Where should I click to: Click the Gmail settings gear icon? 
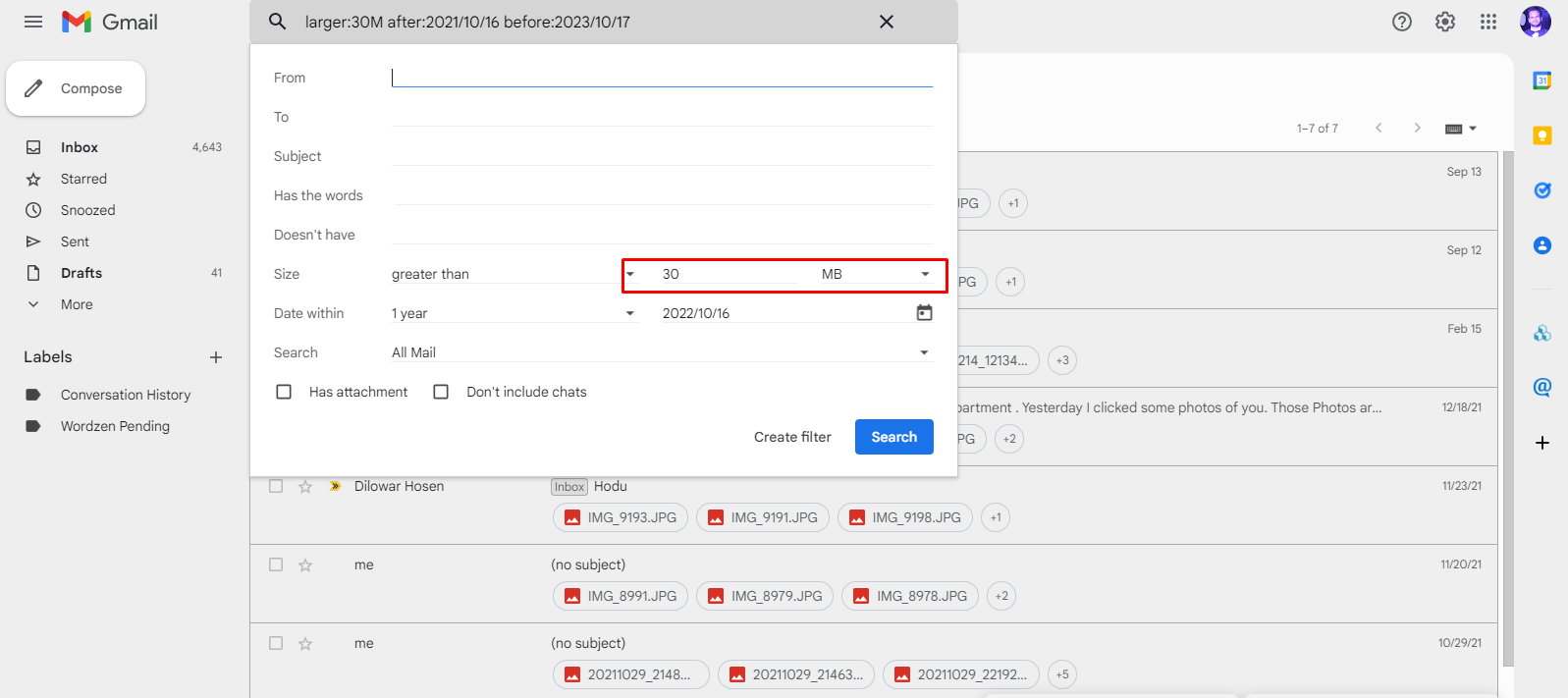coord(1444,22)
